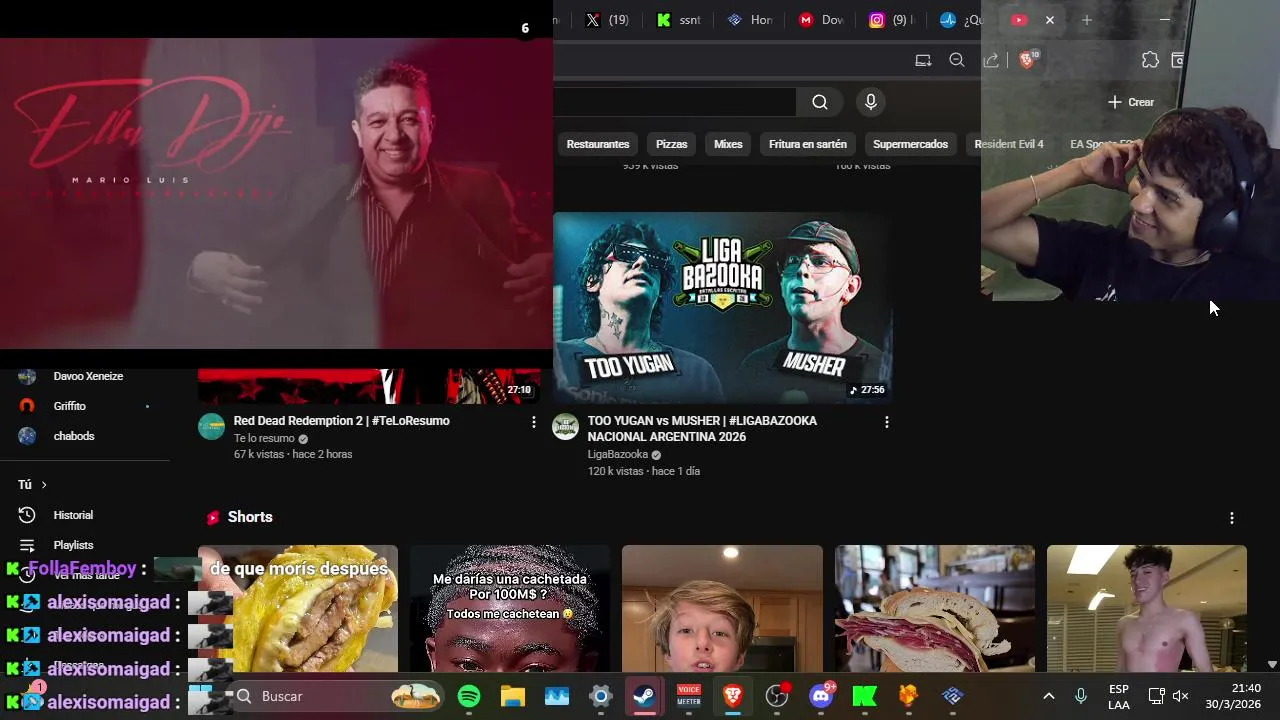Toggle the system tray microphone icon
The width and height of the screenshot is (1280, 720).
pyautogui.click(x=1081, y=696)
